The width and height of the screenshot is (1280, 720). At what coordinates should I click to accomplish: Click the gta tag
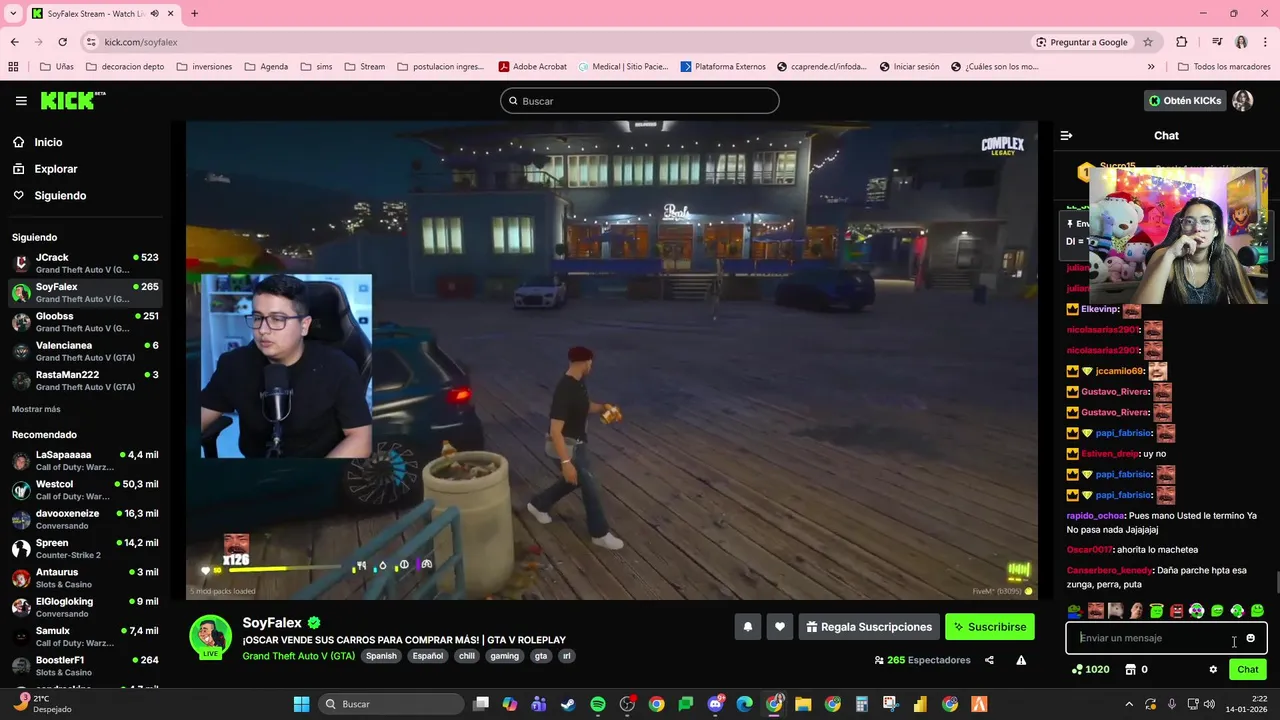(541, 656)
